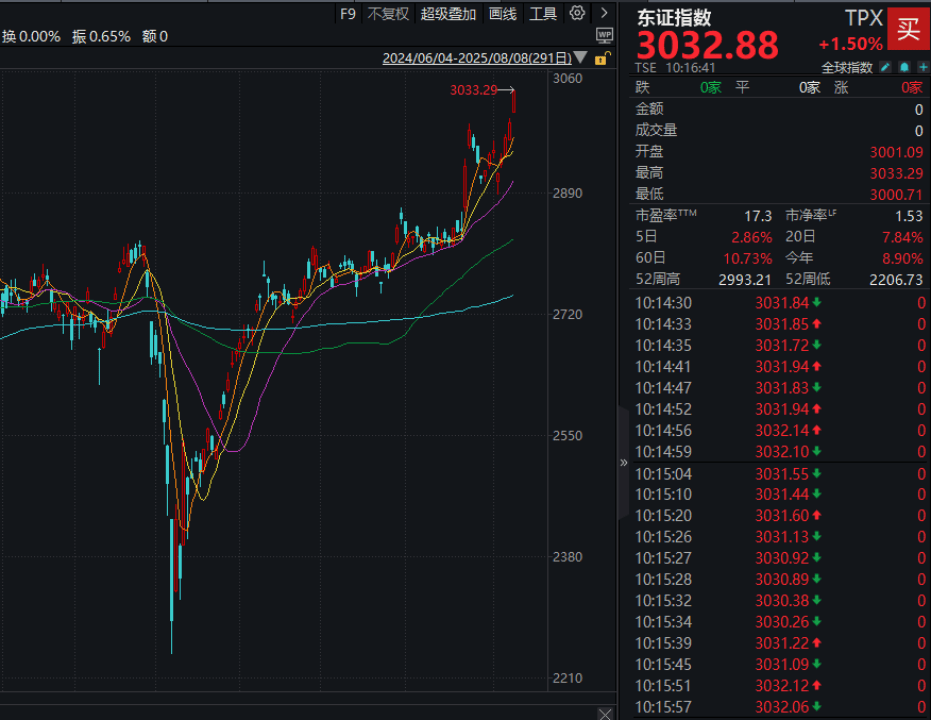
Task: Expand toolbar with right chevron arrow
Action: pos(604,13)
